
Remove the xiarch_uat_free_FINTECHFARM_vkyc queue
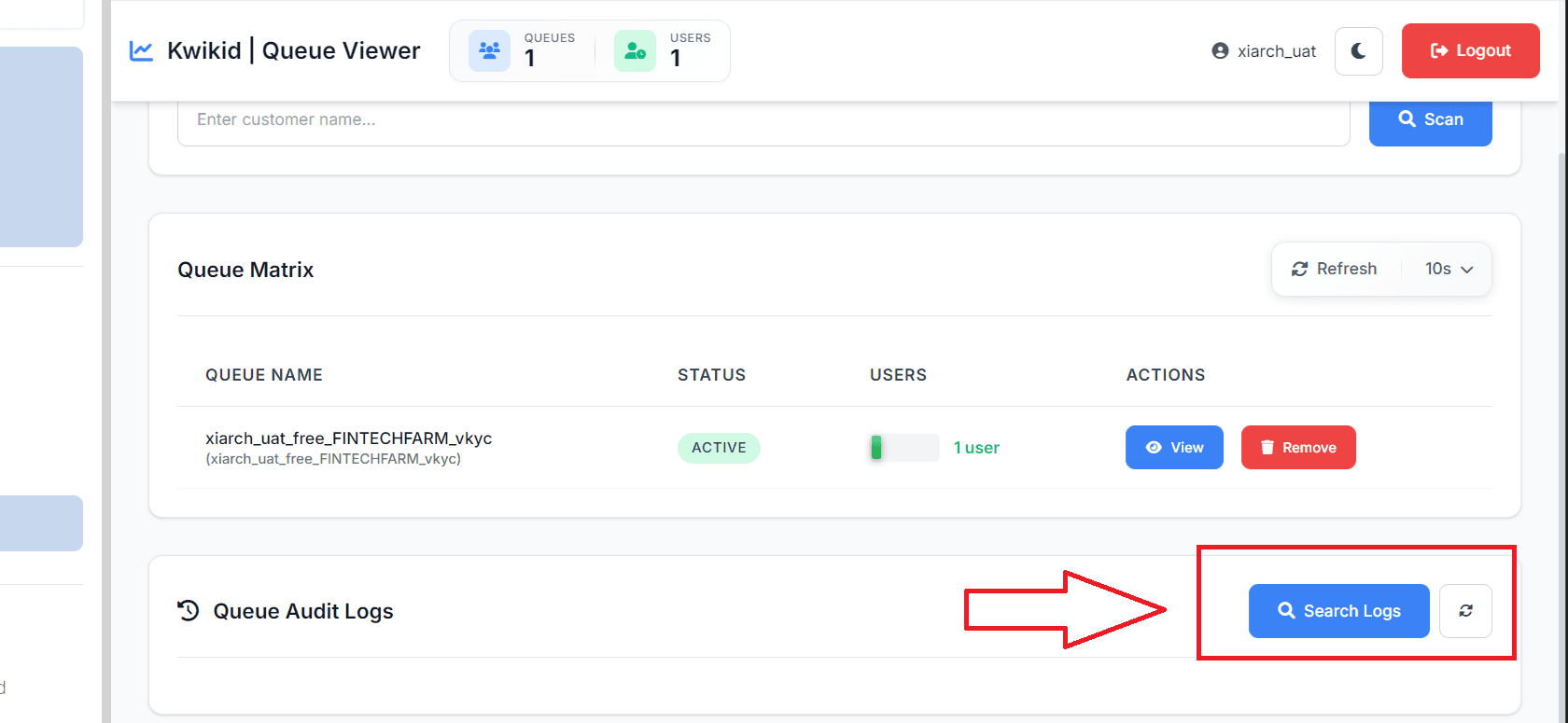[x=1297, y=448]
